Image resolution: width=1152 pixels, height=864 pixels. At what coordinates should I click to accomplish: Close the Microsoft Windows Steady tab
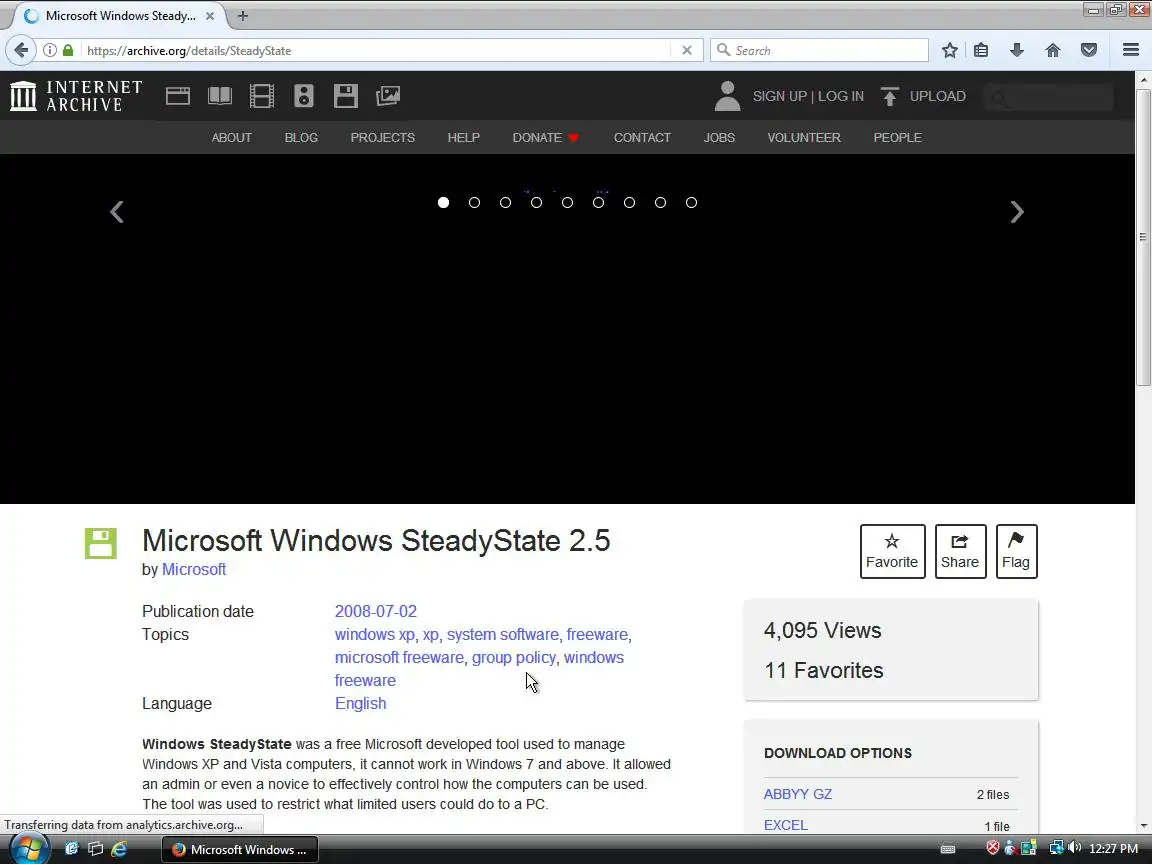(210, 15)
